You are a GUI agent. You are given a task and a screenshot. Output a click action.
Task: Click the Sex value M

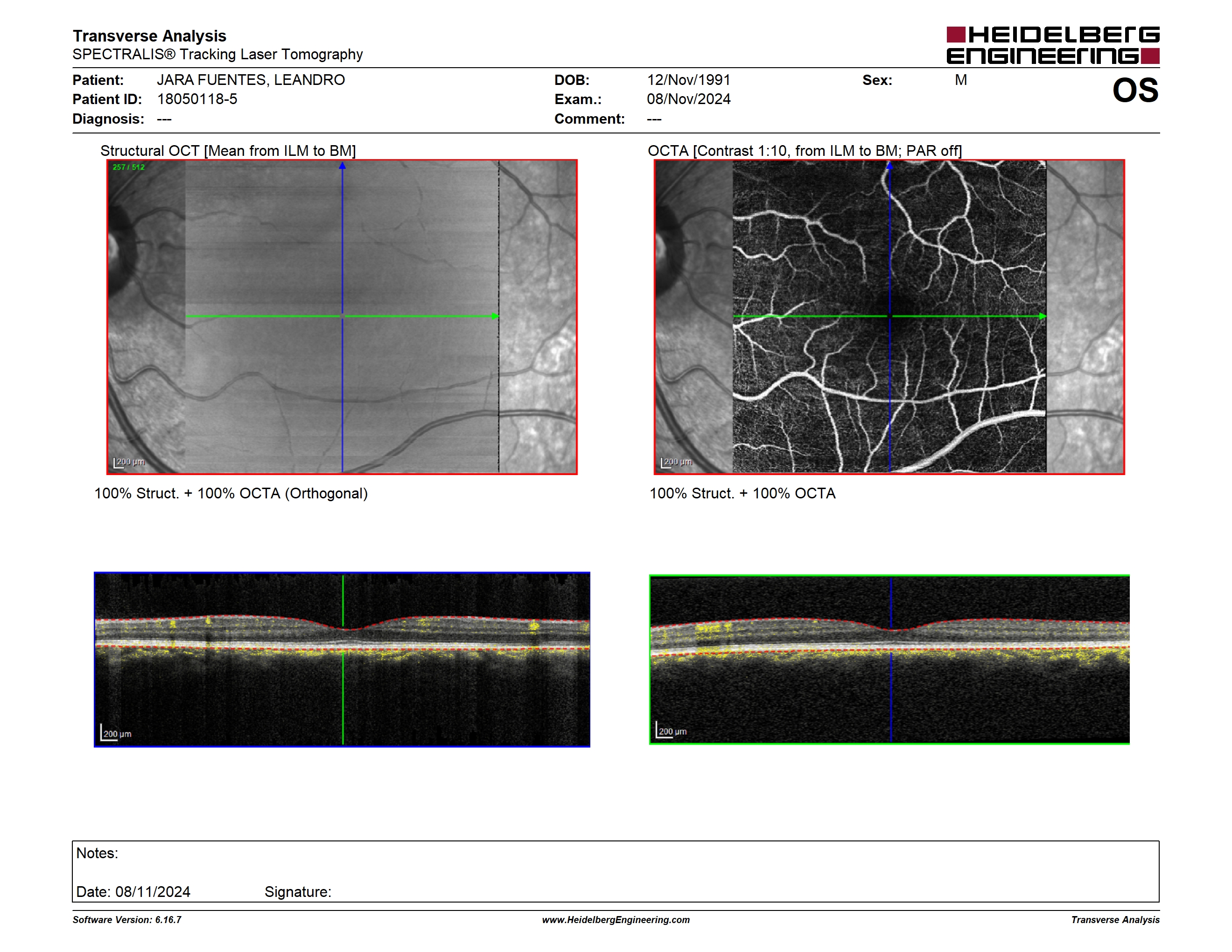click(961, 80)
